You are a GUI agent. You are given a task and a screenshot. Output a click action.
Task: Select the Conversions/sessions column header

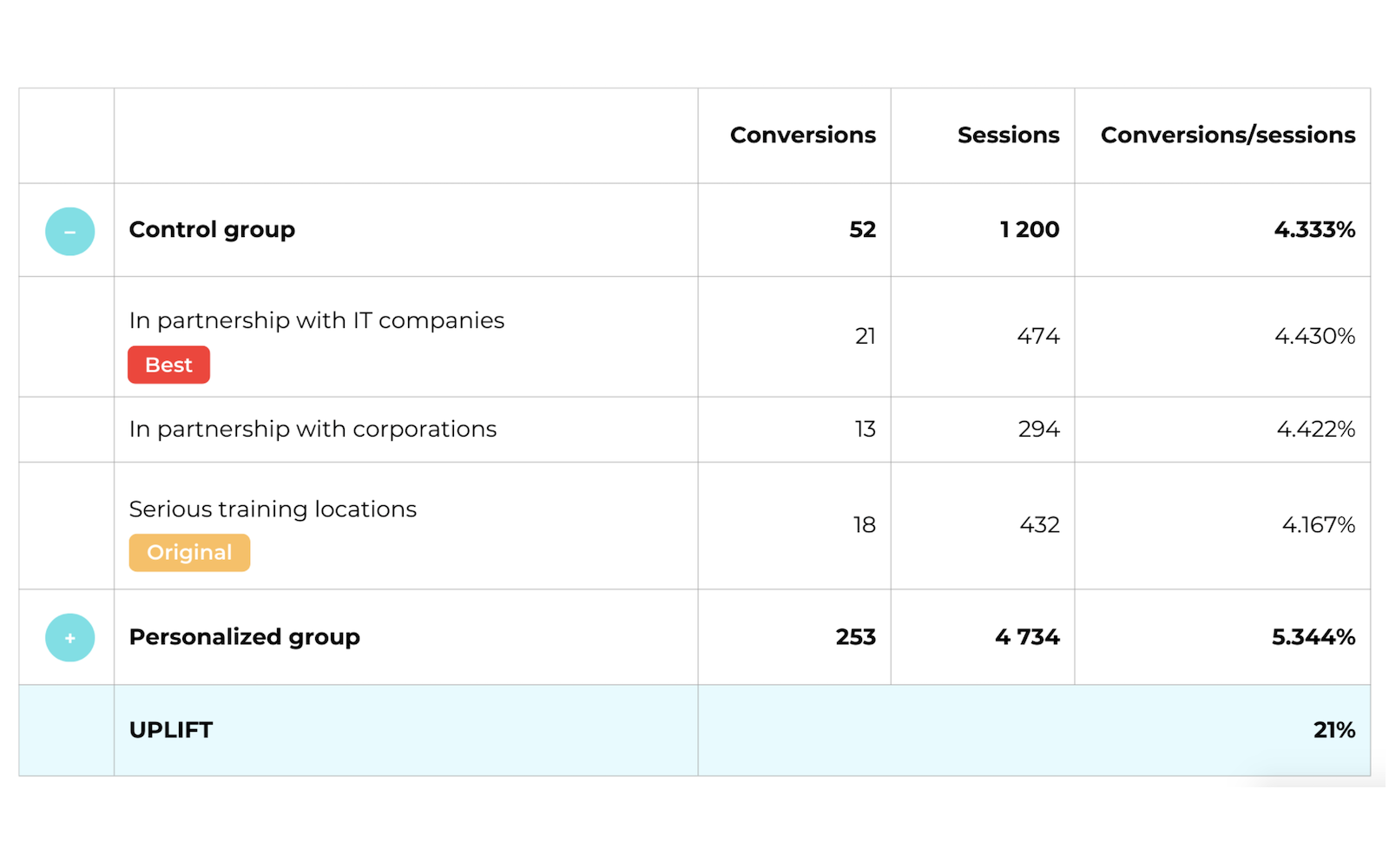click(x=1228, y=135)
